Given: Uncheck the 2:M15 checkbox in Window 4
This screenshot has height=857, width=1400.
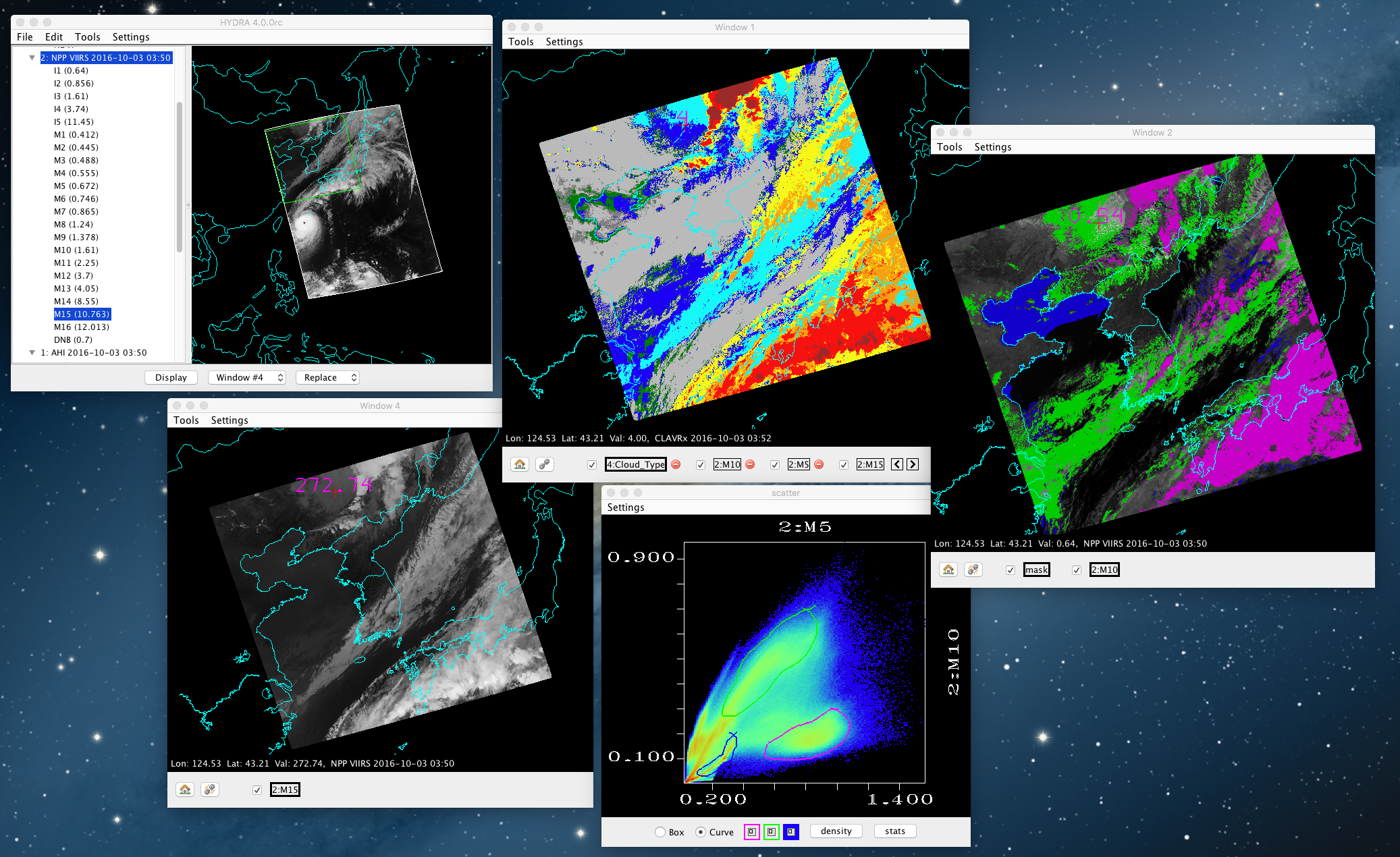Looking at the screenshot, I should pyautogui.click(x=257, y=790).
